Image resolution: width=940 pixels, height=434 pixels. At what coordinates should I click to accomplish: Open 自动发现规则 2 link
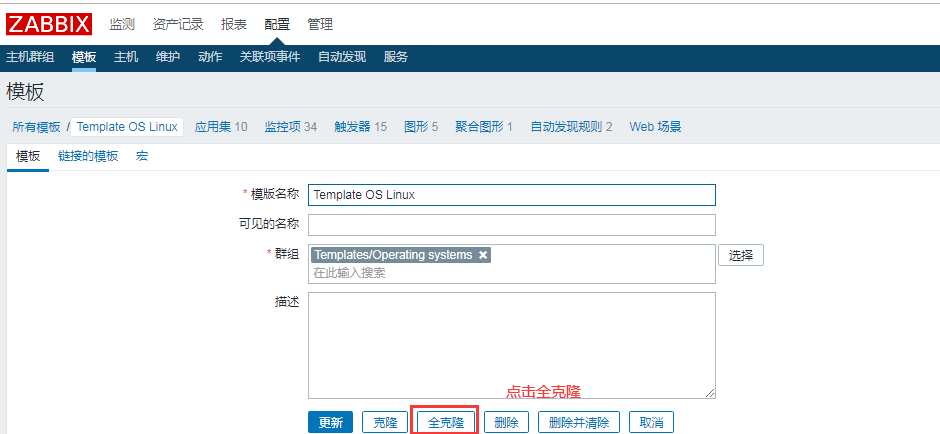[x=571, y=127]
